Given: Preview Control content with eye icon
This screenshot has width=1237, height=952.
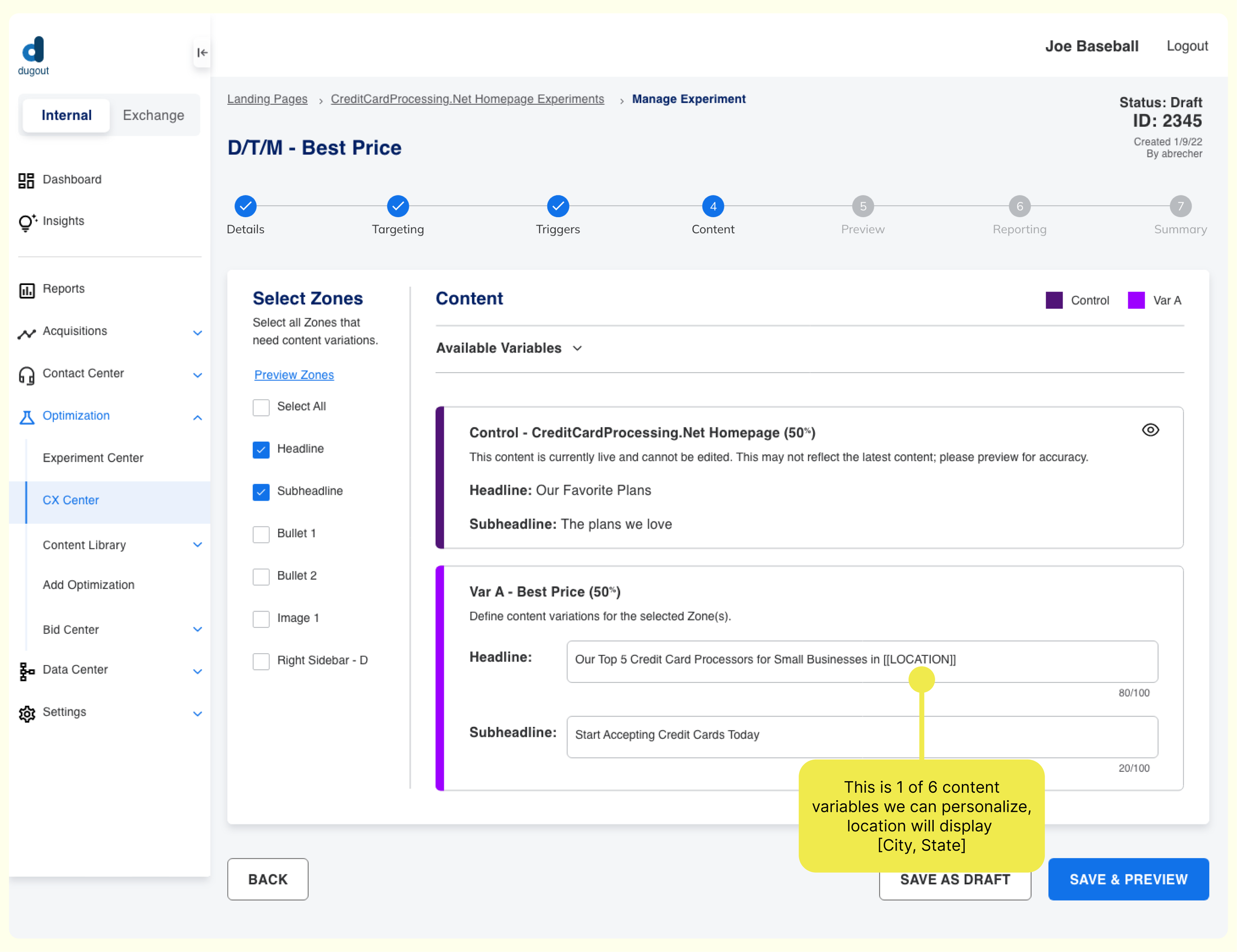Looking at the screenshot, I should pos(1150,430).
